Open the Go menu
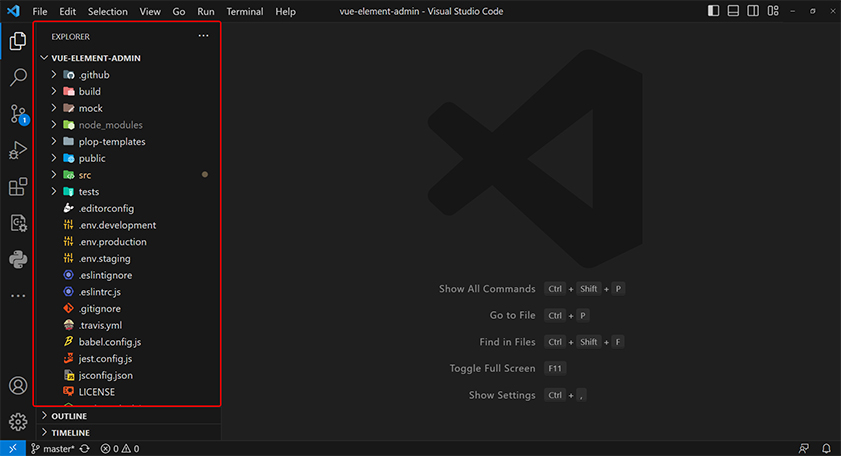Viewport: 841px width, 456px height. (179, 11)
